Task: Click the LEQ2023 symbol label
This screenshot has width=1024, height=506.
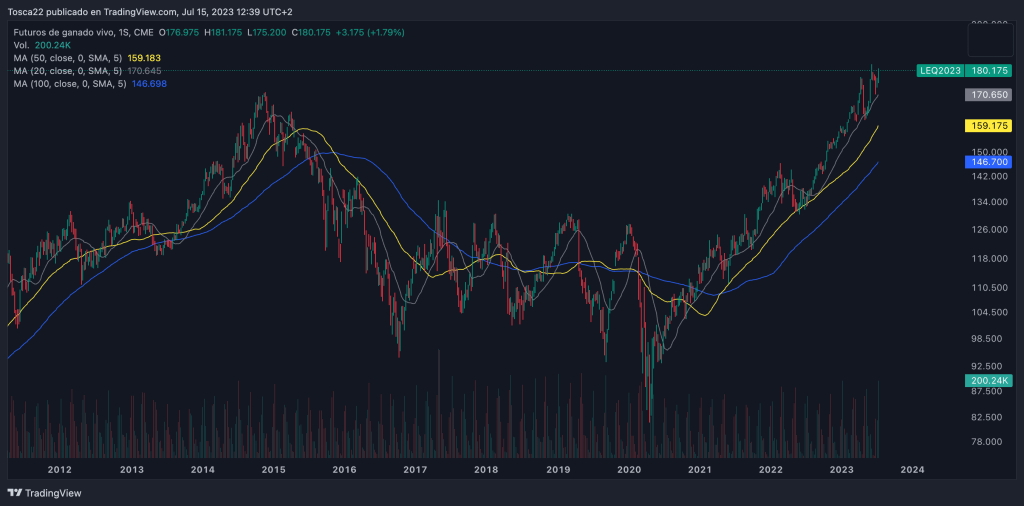Action: 940,70
